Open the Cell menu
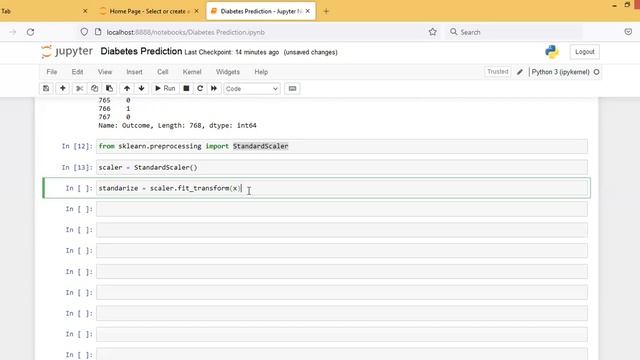The image size is (640, 360). pyautogui.click(x=162, y=72)
